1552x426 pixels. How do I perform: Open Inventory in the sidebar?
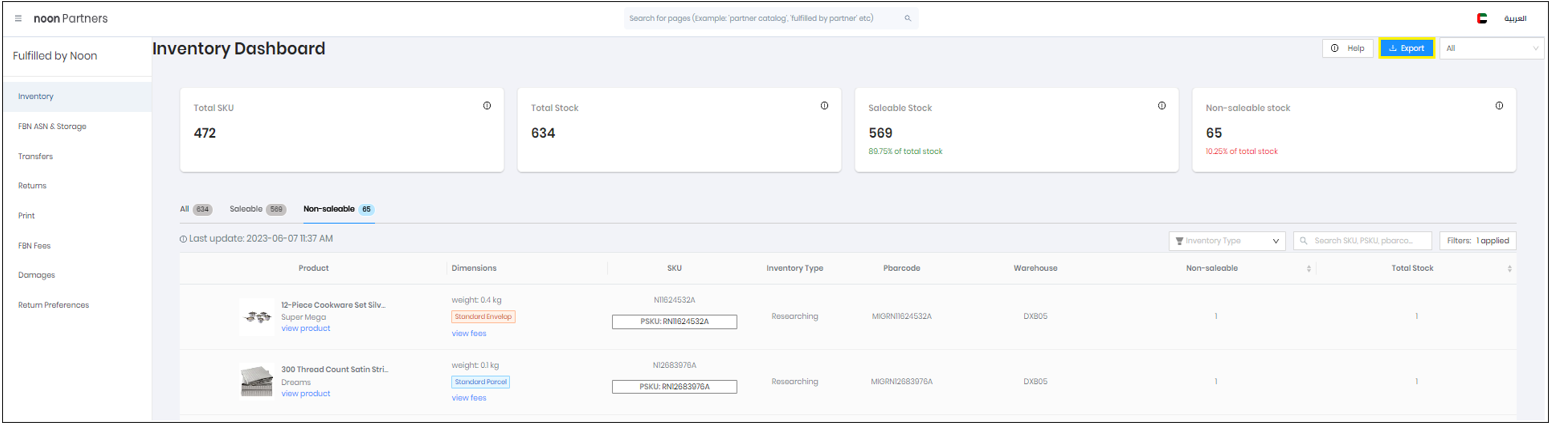pos(77,96)
